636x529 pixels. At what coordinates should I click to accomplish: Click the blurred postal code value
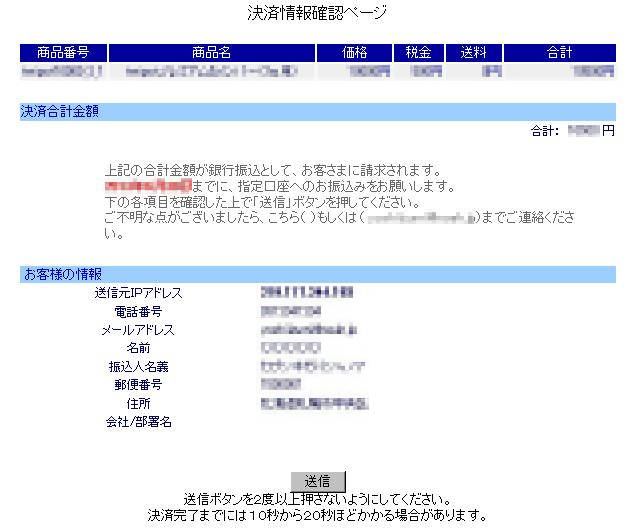pyautogui.click(x=281, y=384)
